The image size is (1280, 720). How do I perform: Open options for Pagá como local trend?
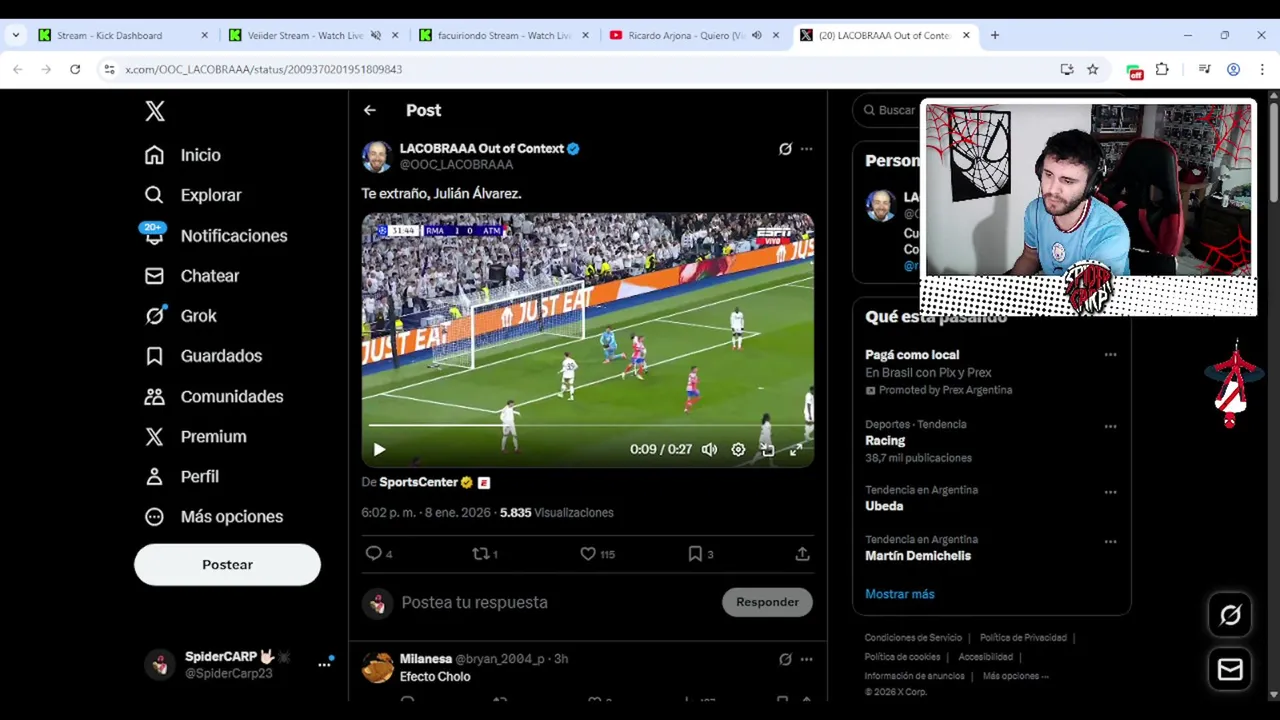[x=1110, y=355]
